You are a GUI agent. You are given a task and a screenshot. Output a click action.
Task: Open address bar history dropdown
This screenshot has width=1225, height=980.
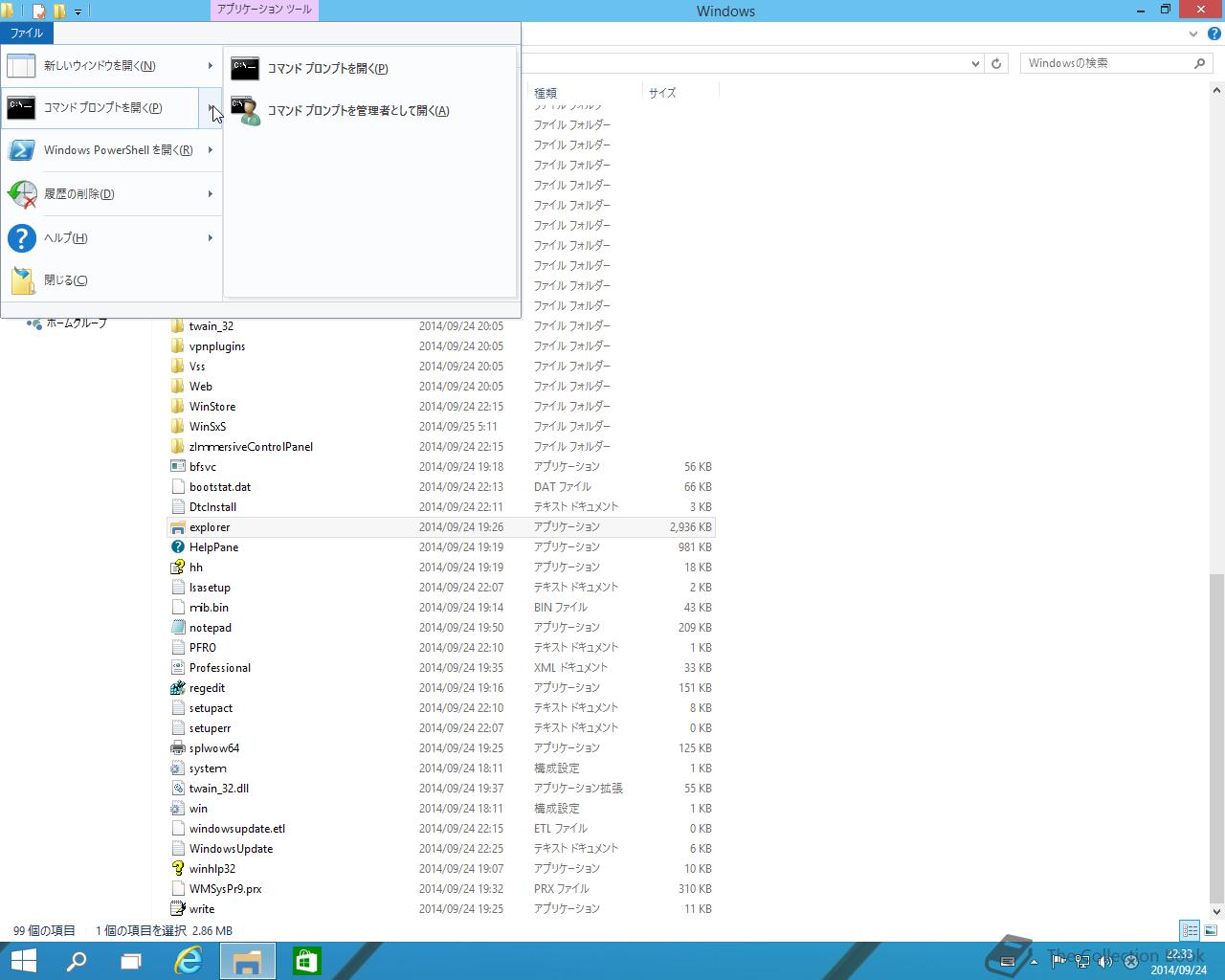(x=975, y=63)
